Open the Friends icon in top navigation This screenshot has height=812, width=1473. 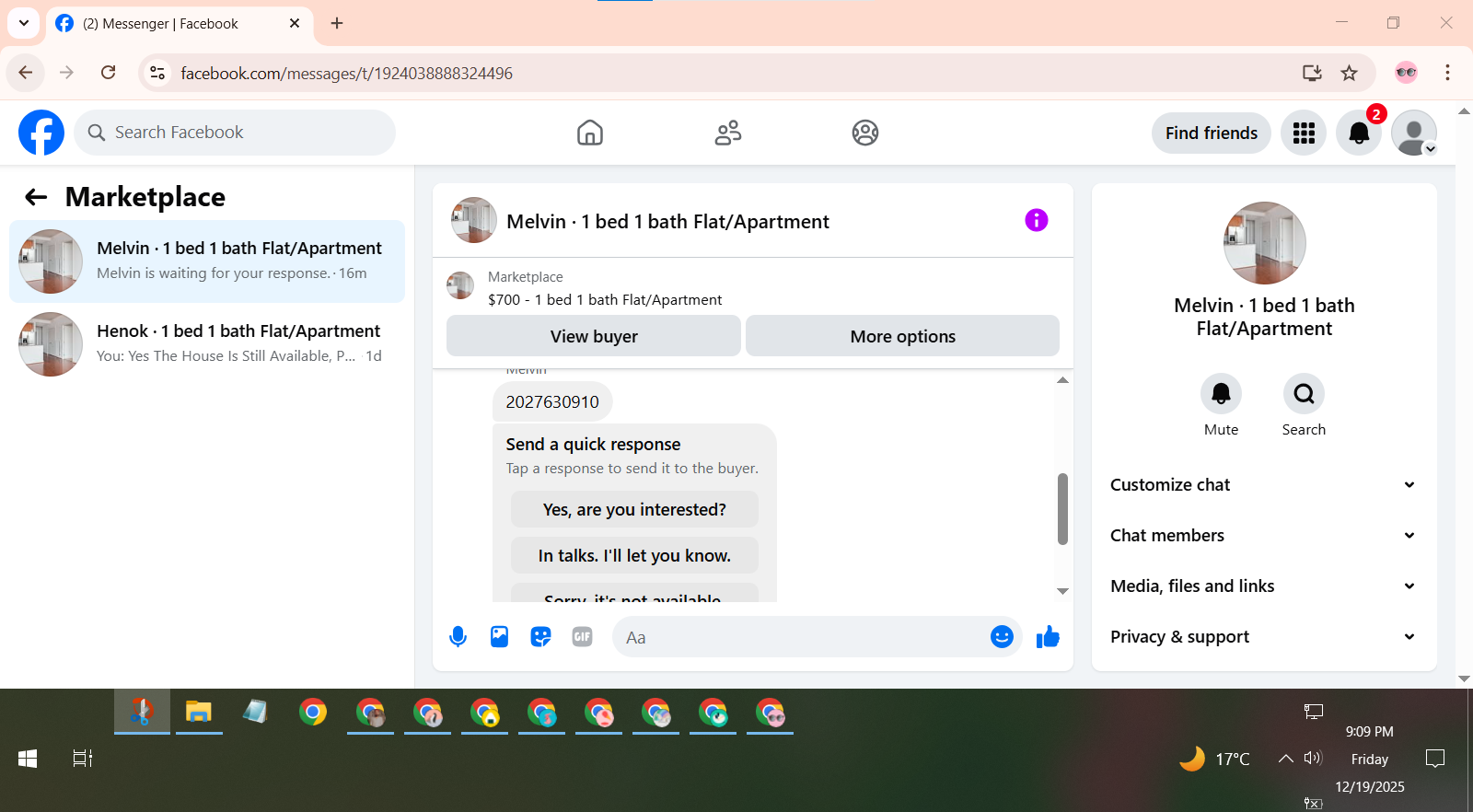[x=728, y=133]
